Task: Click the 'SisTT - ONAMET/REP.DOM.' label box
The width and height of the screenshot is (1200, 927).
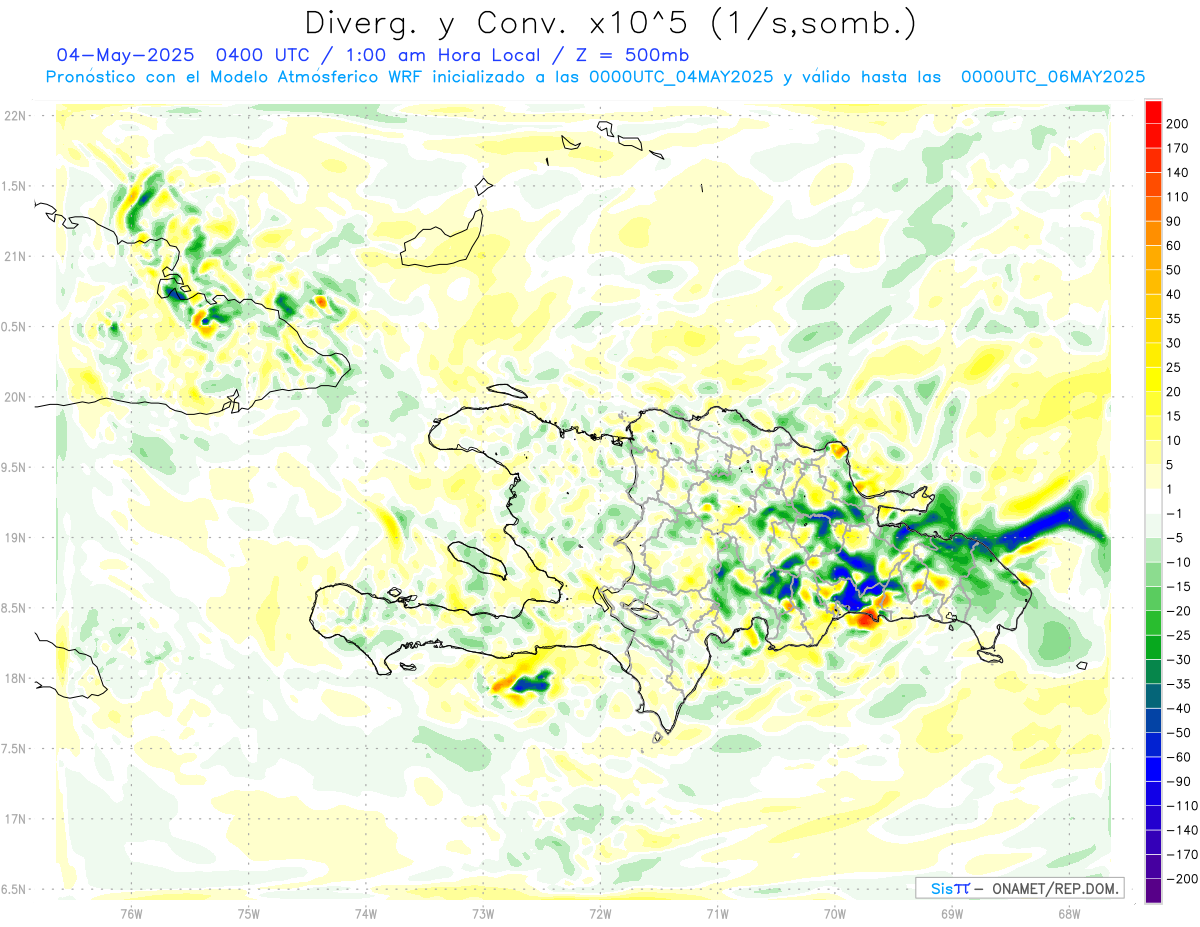Action: coord(1019,888)
